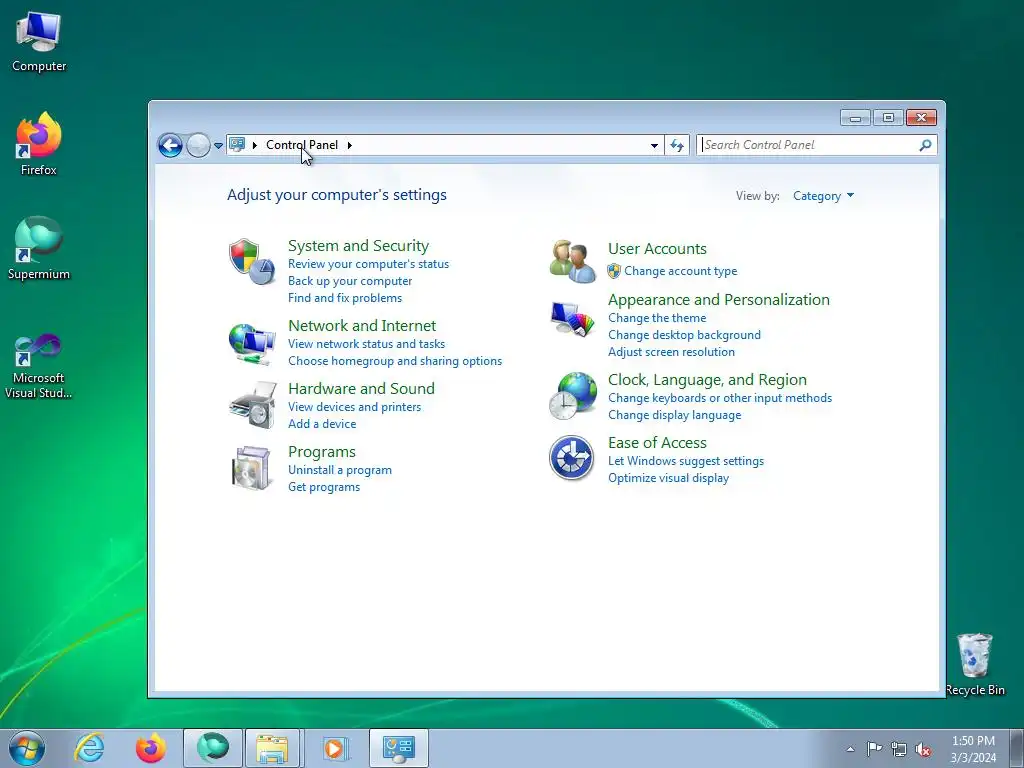Select the Firefox desktop shortcut
The width and height of the screenshot is (1024, 768).
39,144
